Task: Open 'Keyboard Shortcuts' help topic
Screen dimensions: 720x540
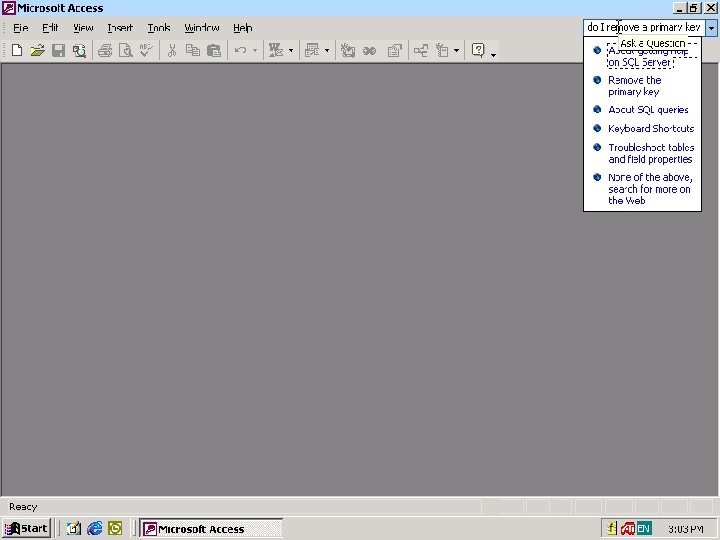Action: [x=651, y=129]
